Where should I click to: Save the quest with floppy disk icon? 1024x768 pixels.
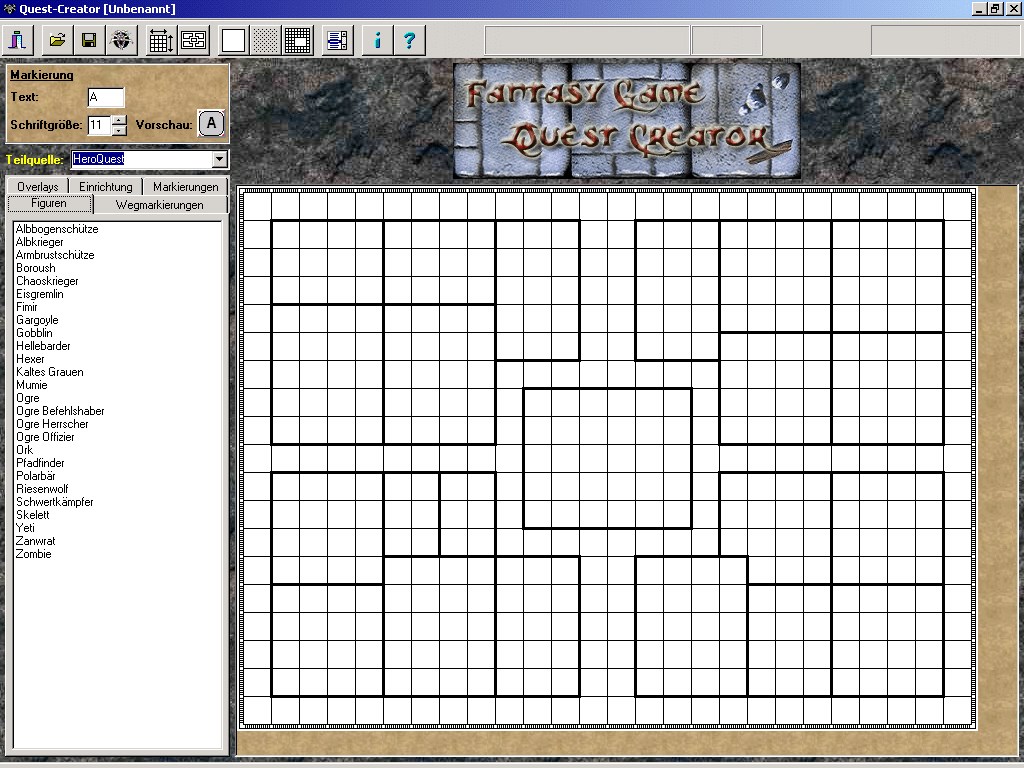(x=89, y=40)
